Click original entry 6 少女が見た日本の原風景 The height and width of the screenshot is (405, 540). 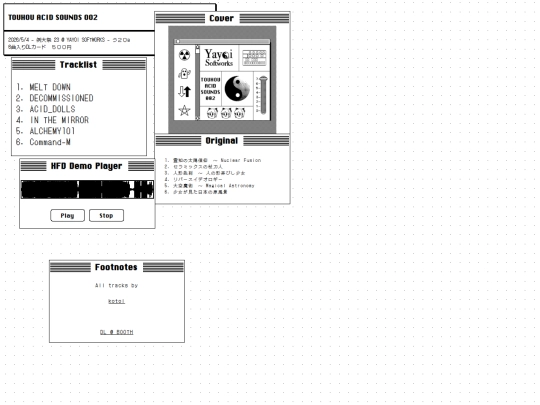[196, 192]
